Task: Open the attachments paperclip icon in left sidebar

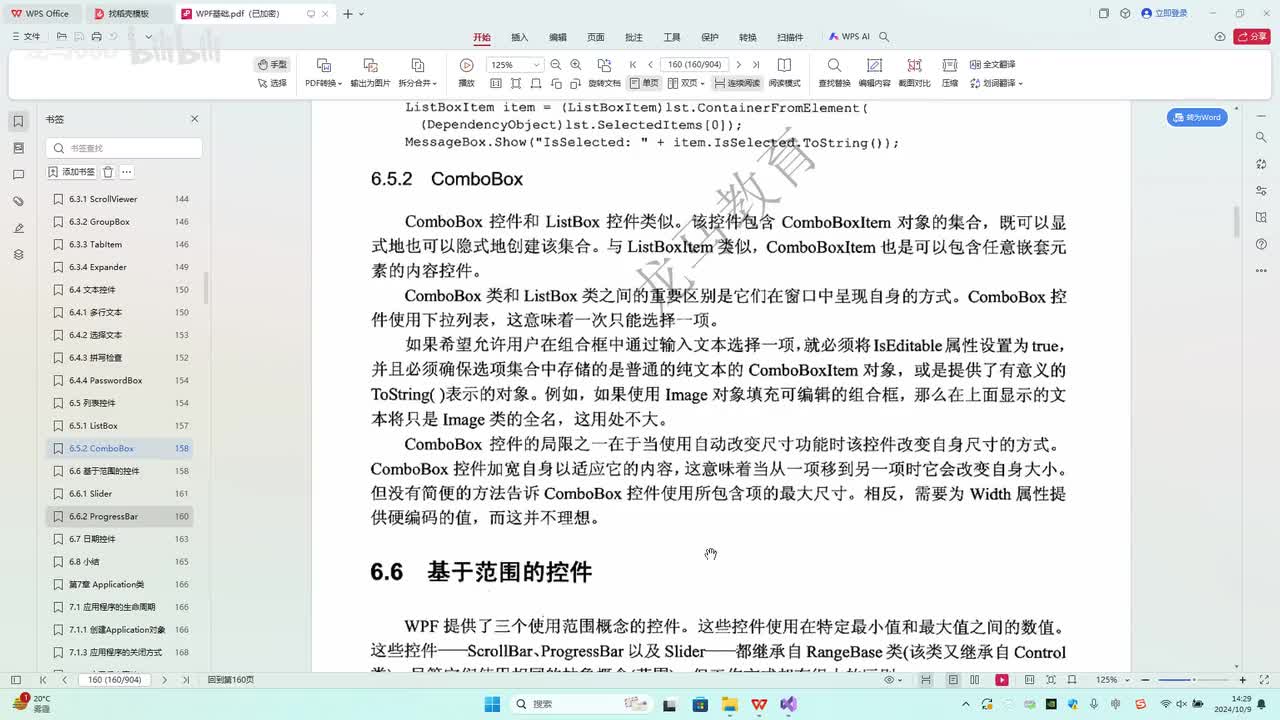Action: (x=18, y=201)
